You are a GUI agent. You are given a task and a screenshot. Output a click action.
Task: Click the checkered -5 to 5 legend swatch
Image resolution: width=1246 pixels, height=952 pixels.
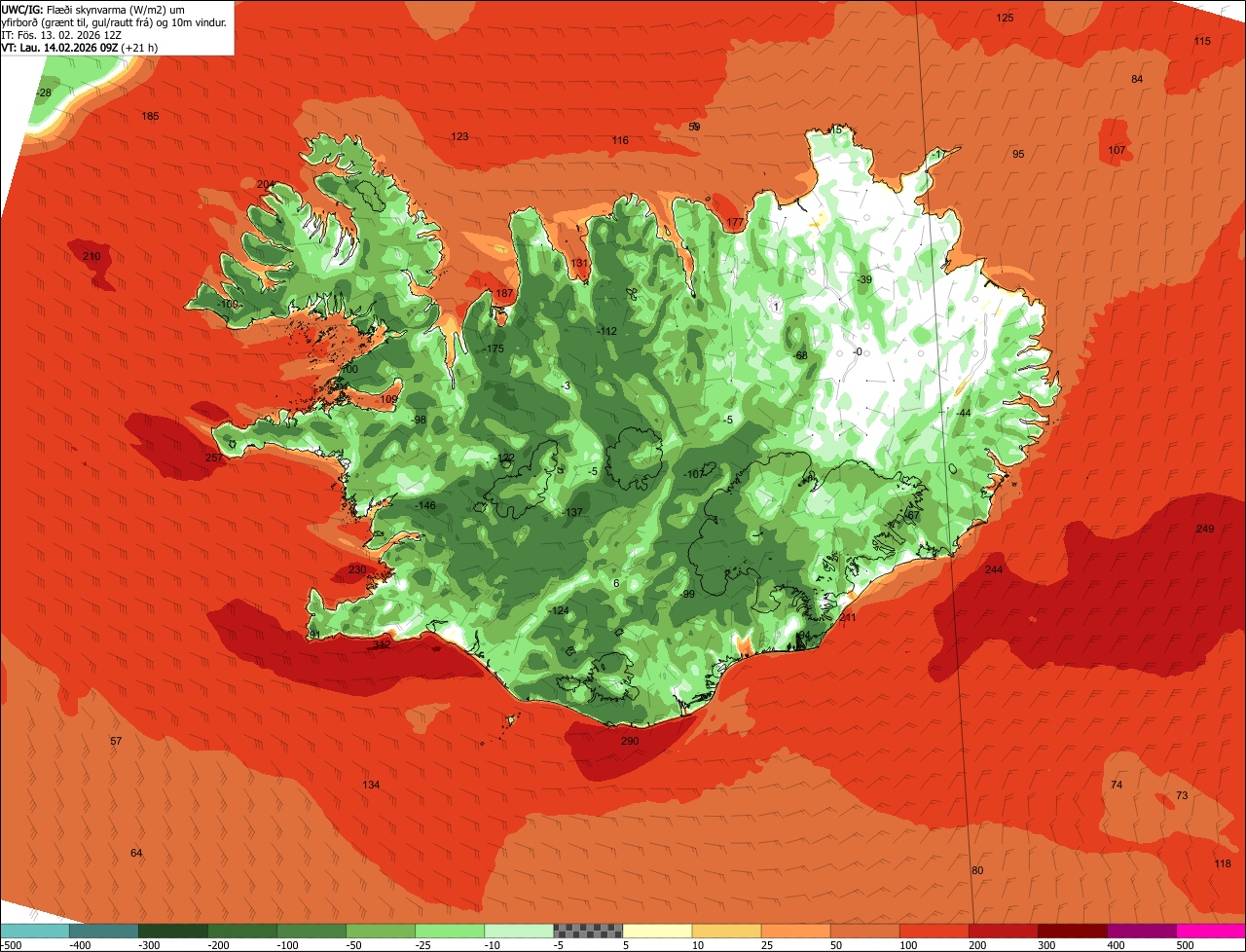588,931
